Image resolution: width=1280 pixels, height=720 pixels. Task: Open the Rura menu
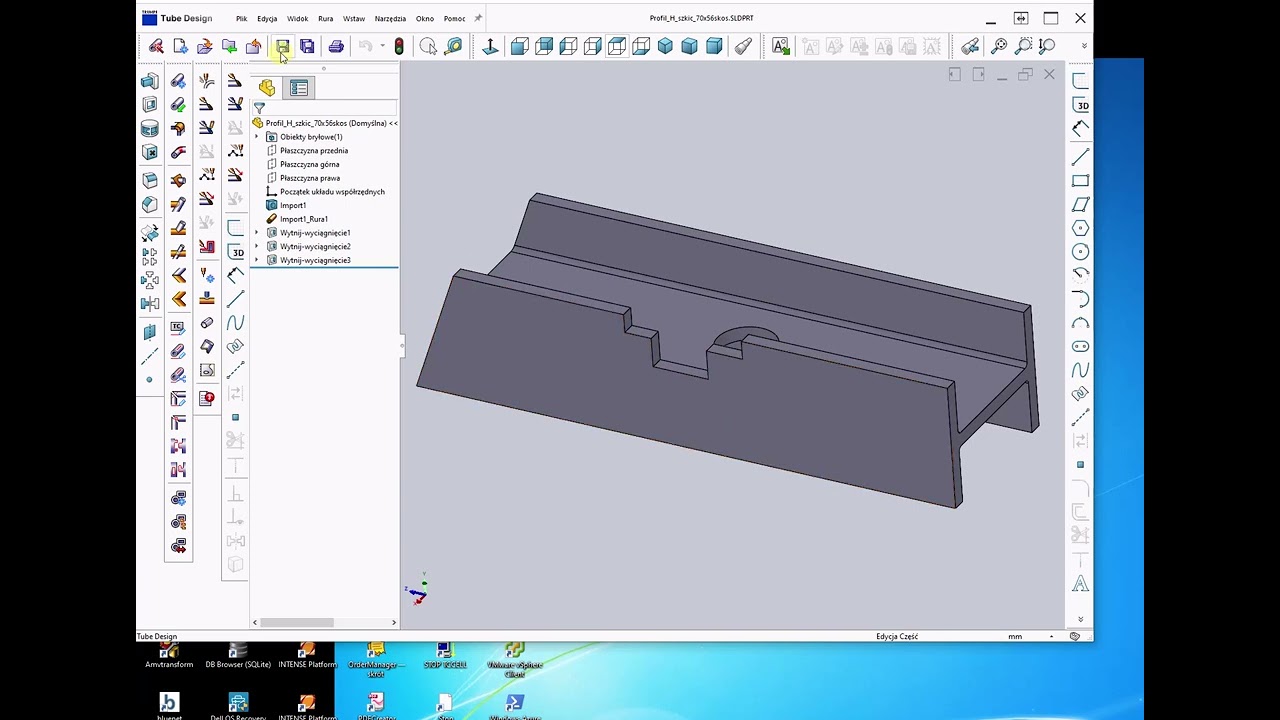[x=325, y=18]
